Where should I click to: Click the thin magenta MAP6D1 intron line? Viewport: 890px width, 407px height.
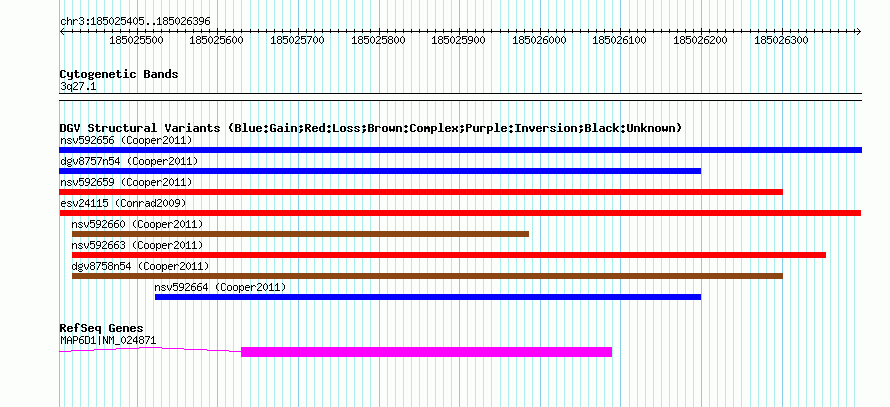[150, 350]
